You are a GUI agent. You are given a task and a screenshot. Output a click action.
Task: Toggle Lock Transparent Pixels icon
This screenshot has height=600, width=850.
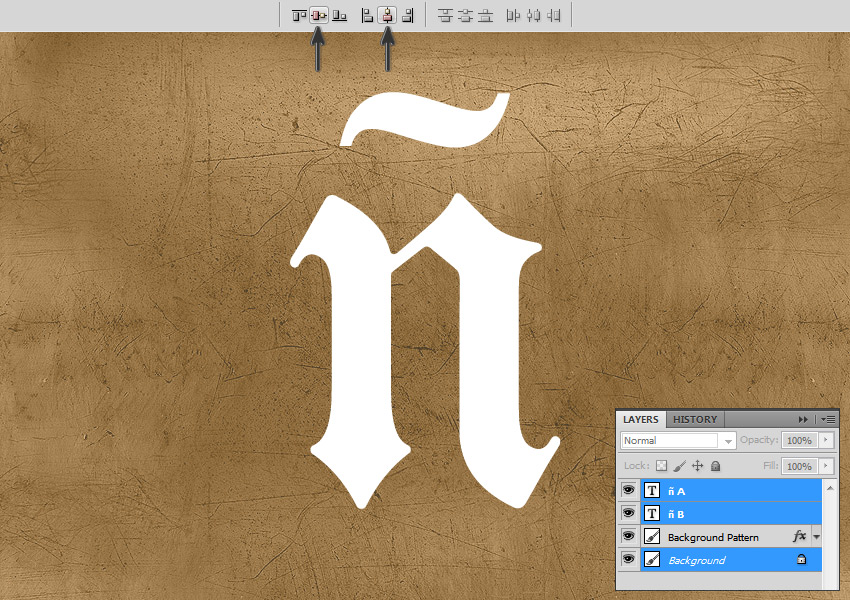click(x=661, y=466)
